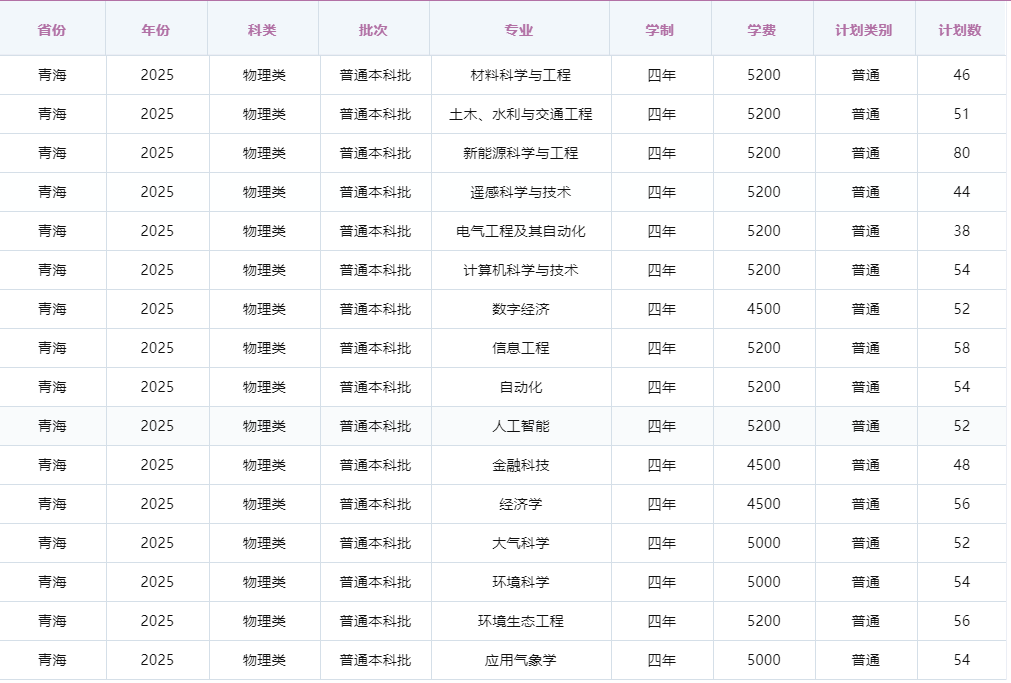This screenshot has width=1011, height=683.
Task: Select the 材料科学与工程 major cell
Action: tap(520, 75)
